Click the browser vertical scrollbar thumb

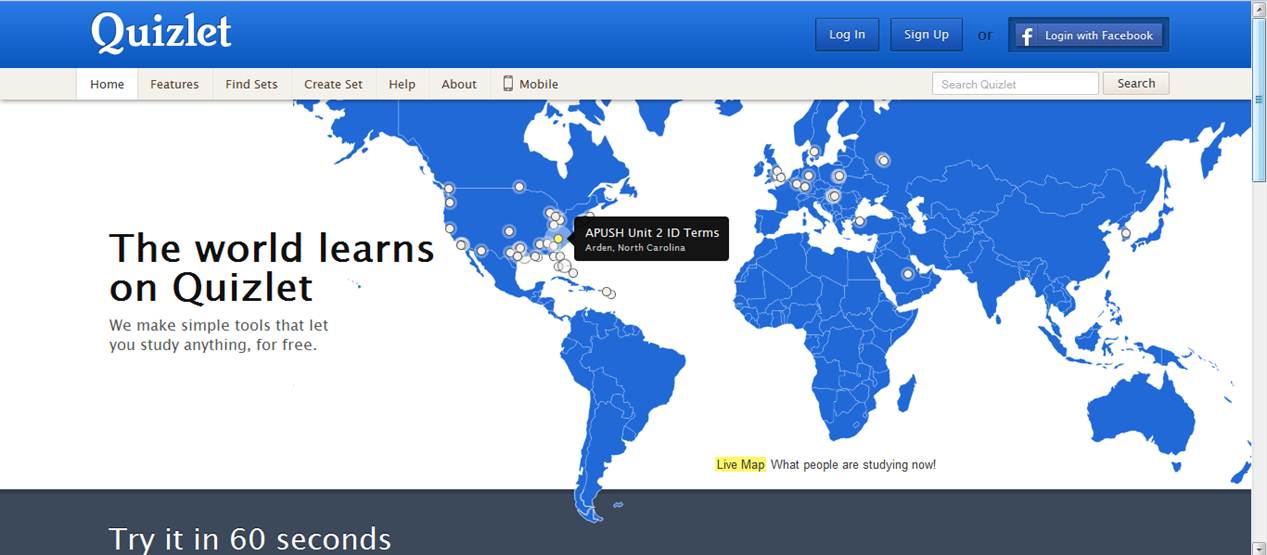click(x=1259, y=99)
